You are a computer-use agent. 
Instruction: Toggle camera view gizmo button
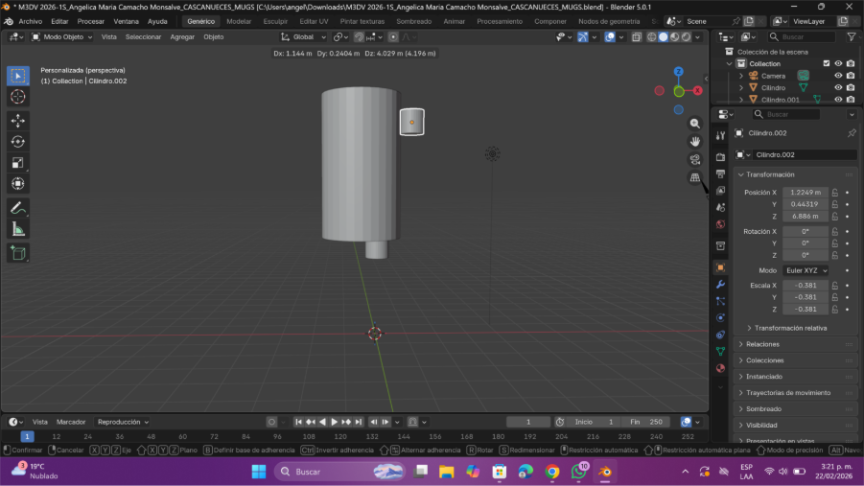point(695,159)
